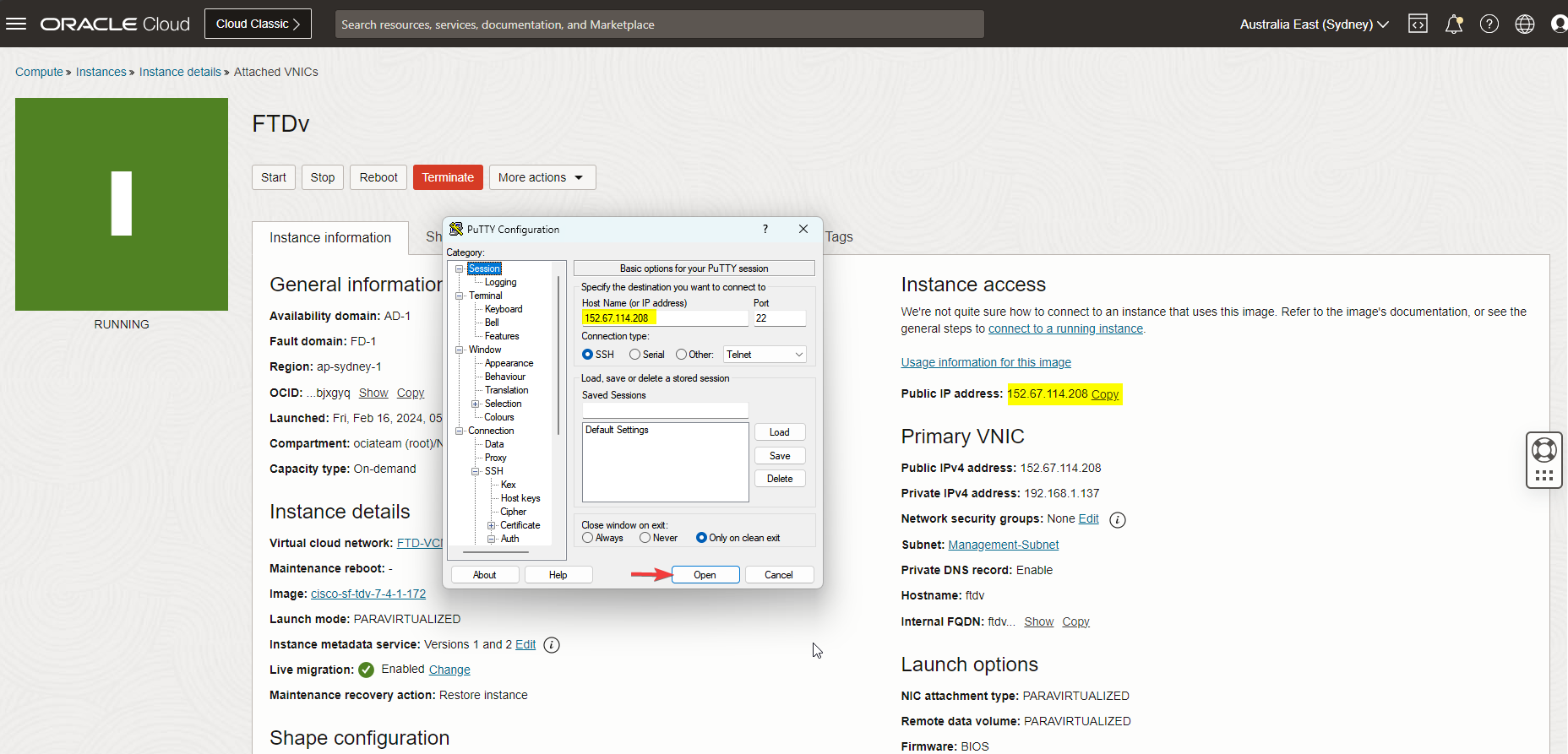Screen dimensions: 1568x754
Task: Open the cisco-sf-tdv-7-4-1-172 image link
Action: 368,594
